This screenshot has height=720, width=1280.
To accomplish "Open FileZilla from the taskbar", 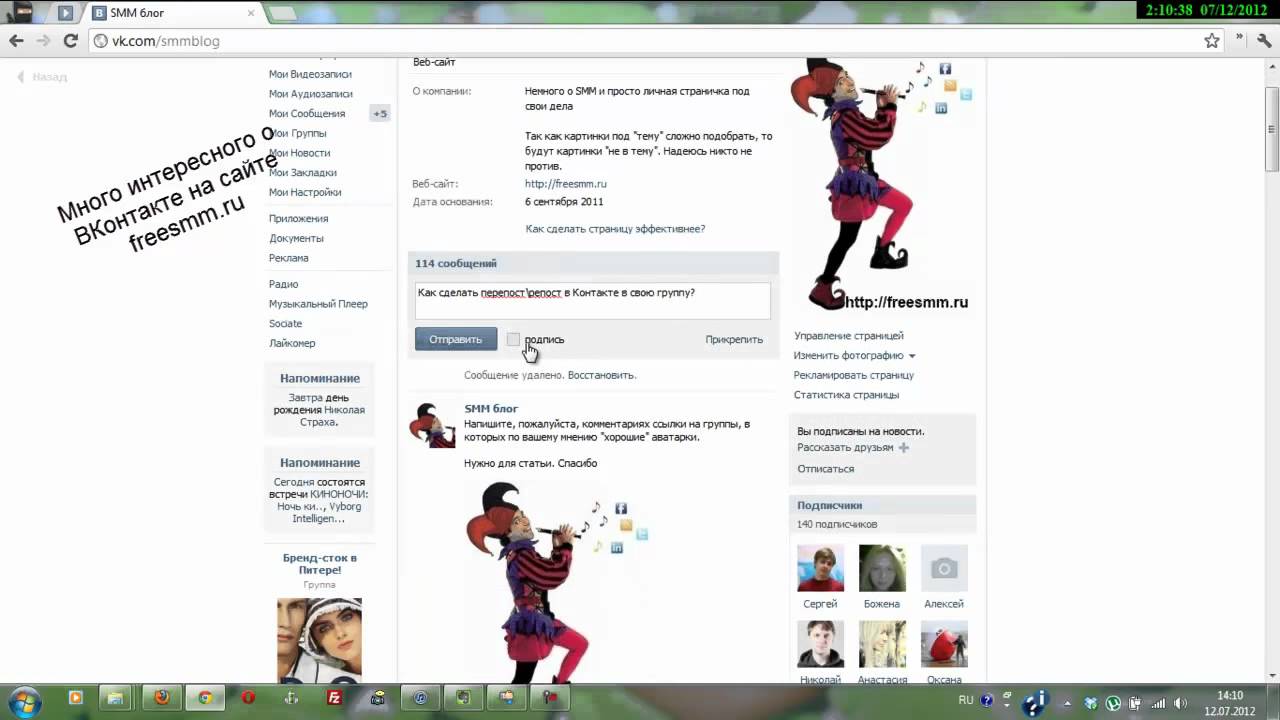I will [x=336, y=698].
